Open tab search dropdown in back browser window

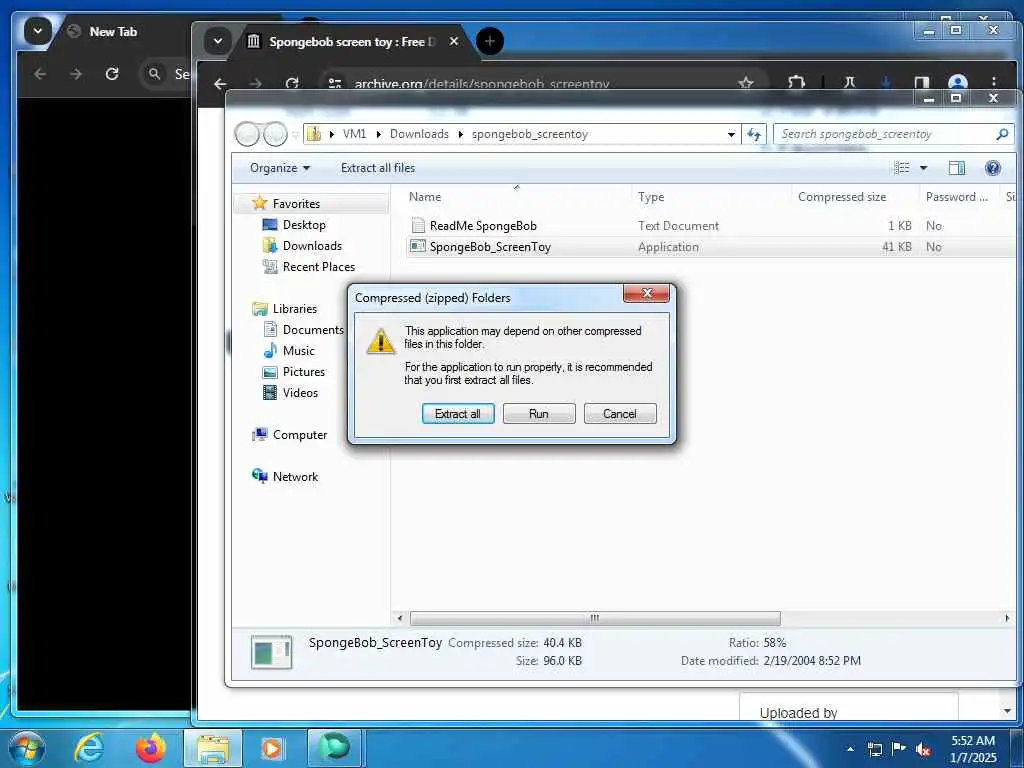[x=37, y=31]
